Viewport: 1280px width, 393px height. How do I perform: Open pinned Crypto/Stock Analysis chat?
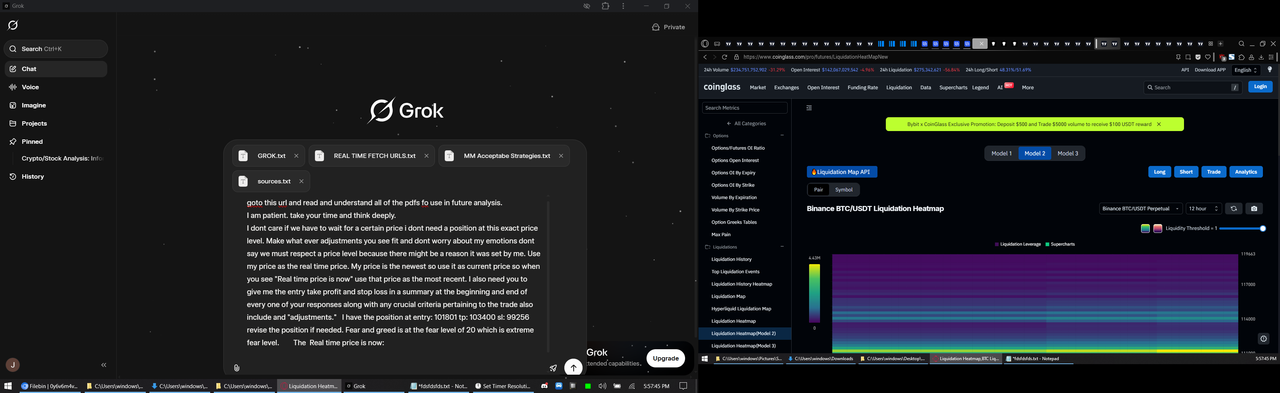[x=62, y=158]
